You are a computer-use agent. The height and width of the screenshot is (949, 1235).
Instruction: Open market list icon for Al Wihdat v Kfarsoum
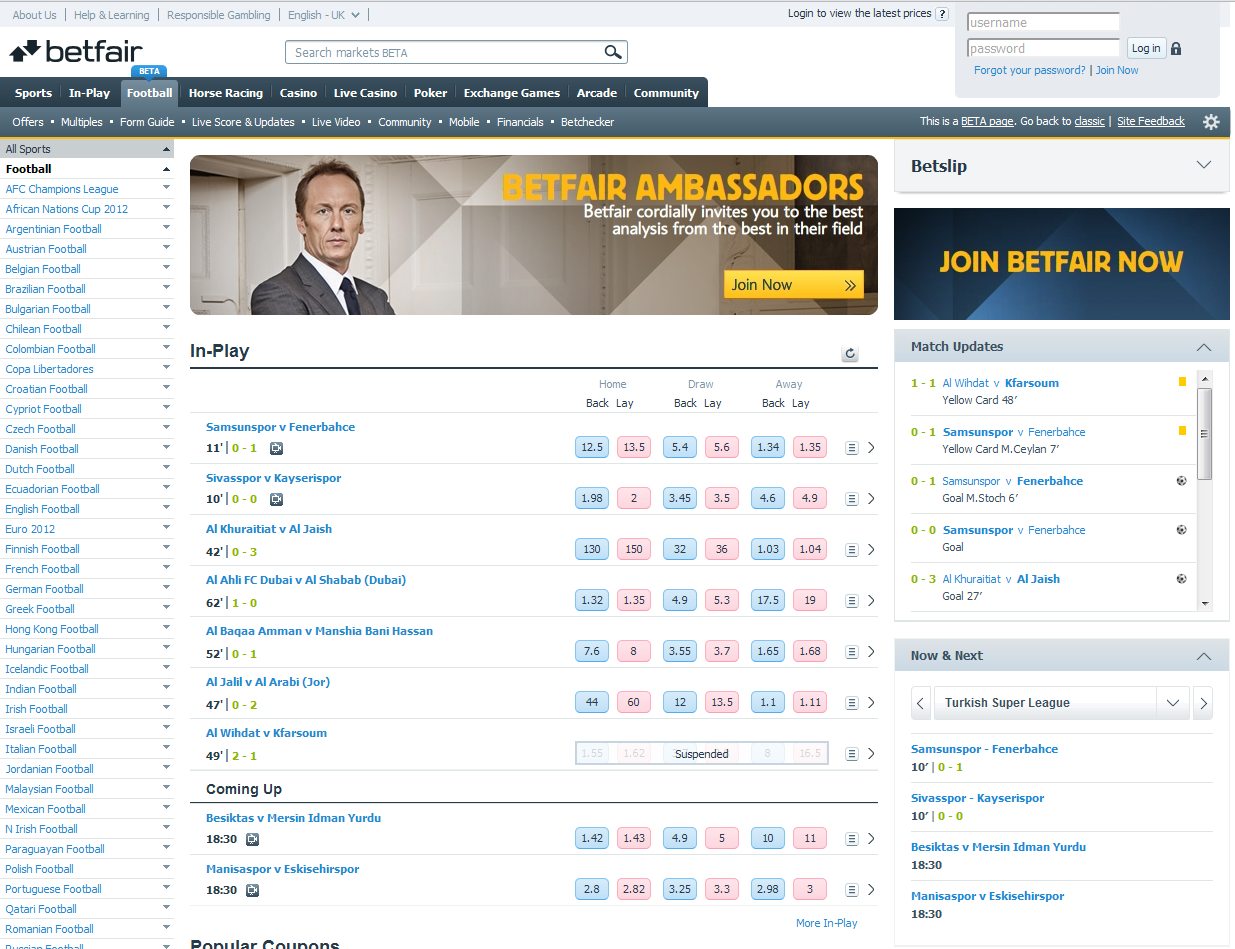[x=851, y=754]
